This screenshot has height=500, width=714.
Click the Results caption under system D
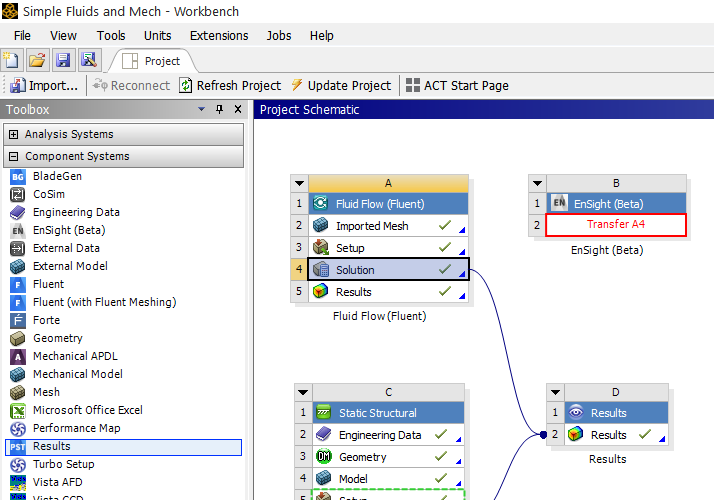(607, 459)
